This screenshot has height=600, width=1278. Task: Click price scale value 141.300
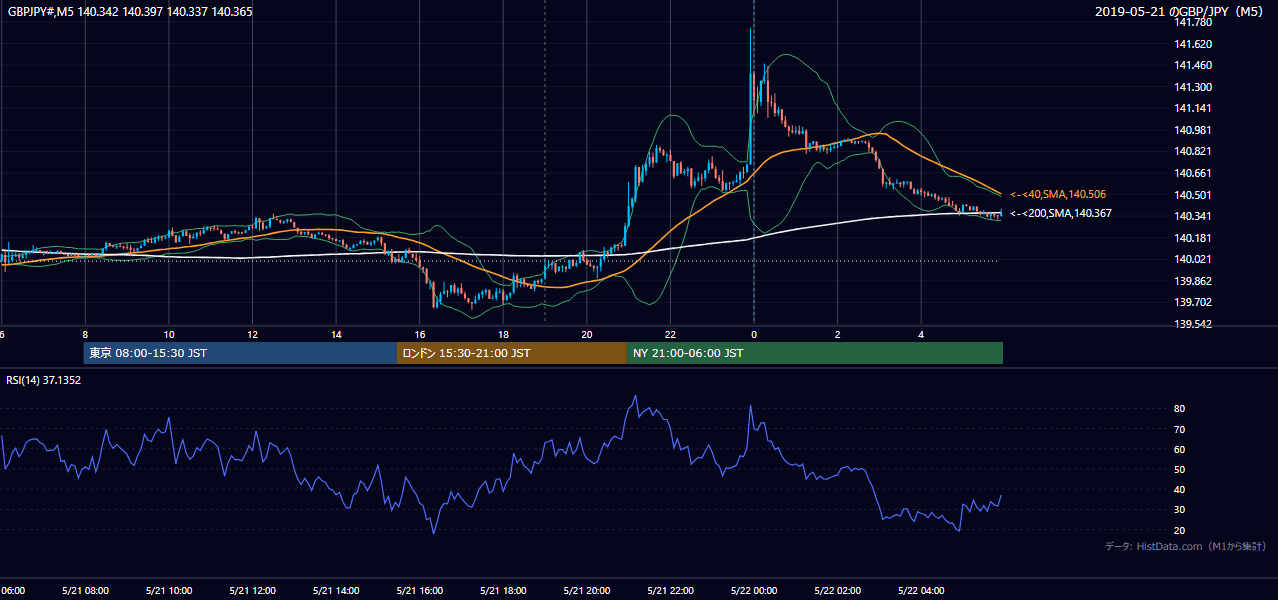point(1192,87)
